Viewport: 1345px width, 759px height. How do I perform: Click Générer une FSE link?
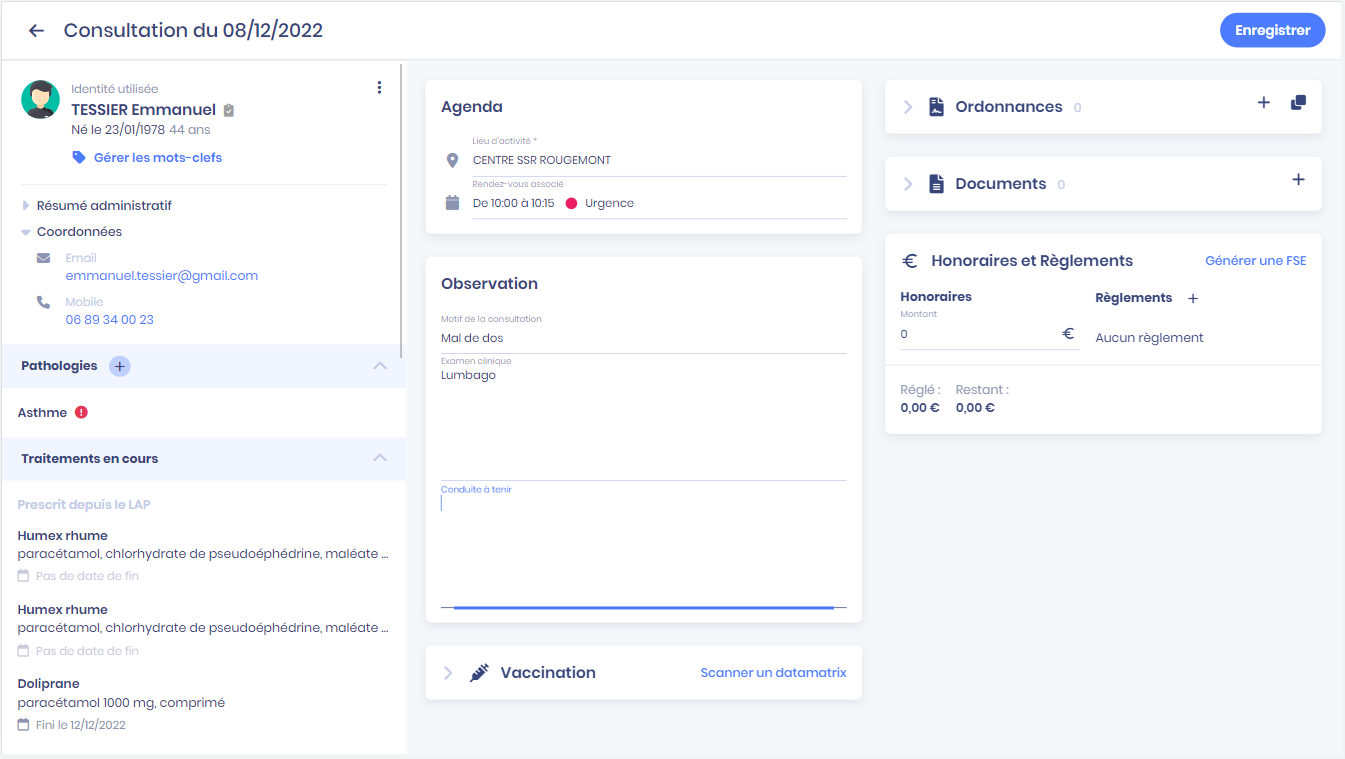tap(1255, 261)
